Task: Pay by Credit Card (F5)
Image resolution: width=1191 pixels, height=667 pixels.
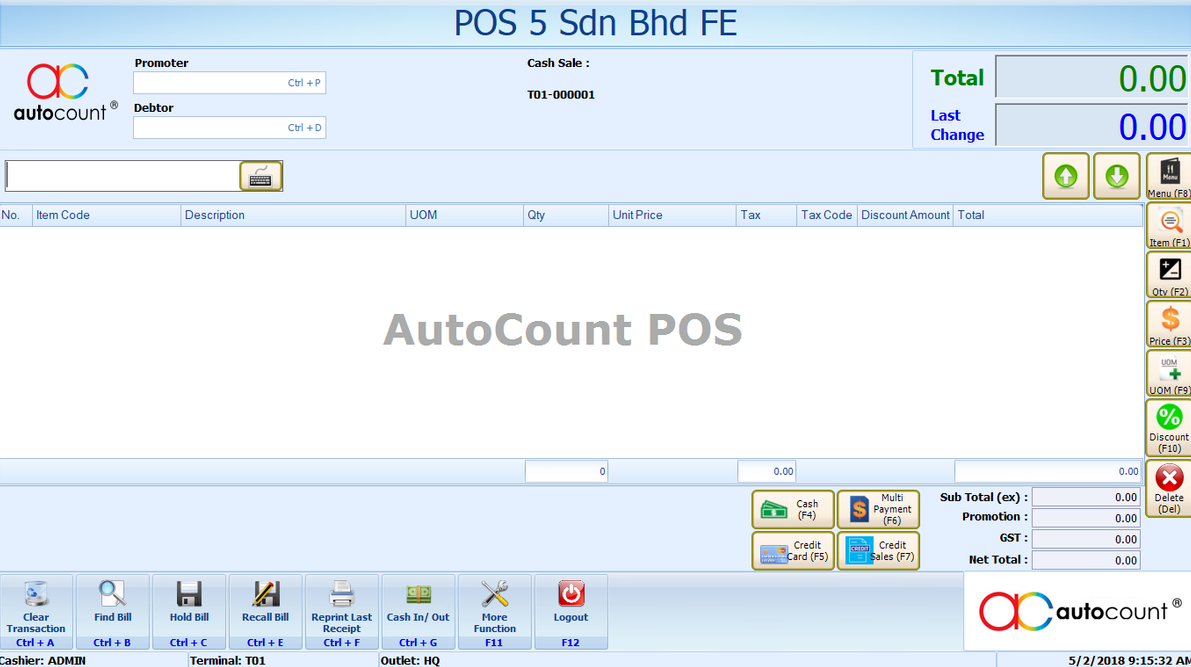Action: pos(793,551)
